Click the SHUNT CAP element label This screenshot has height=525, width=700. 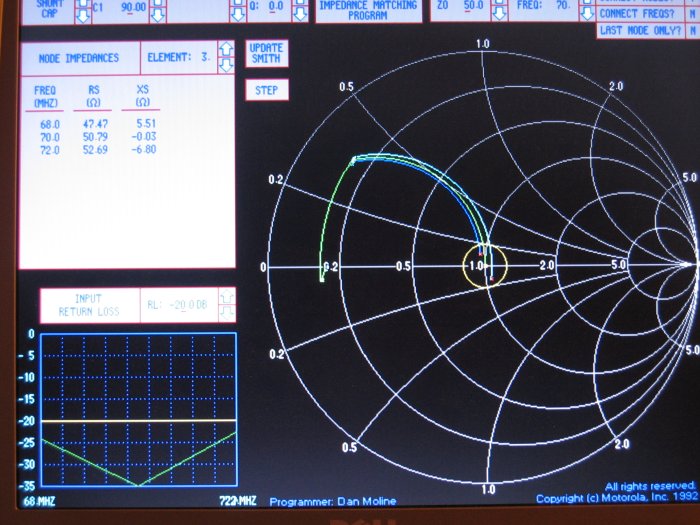click(49, 9)
